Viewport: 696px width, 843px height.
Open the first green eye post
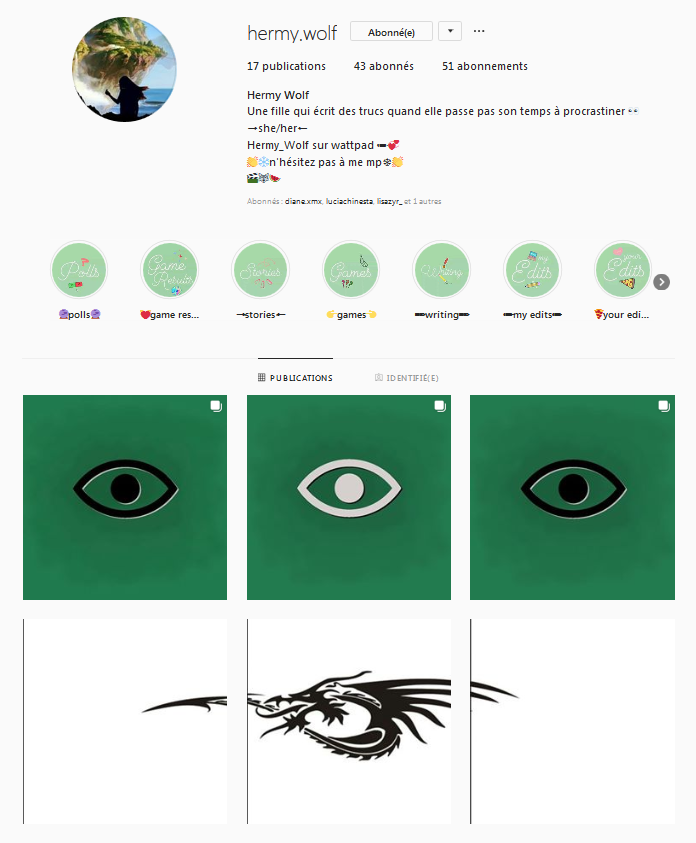point(125,497)
